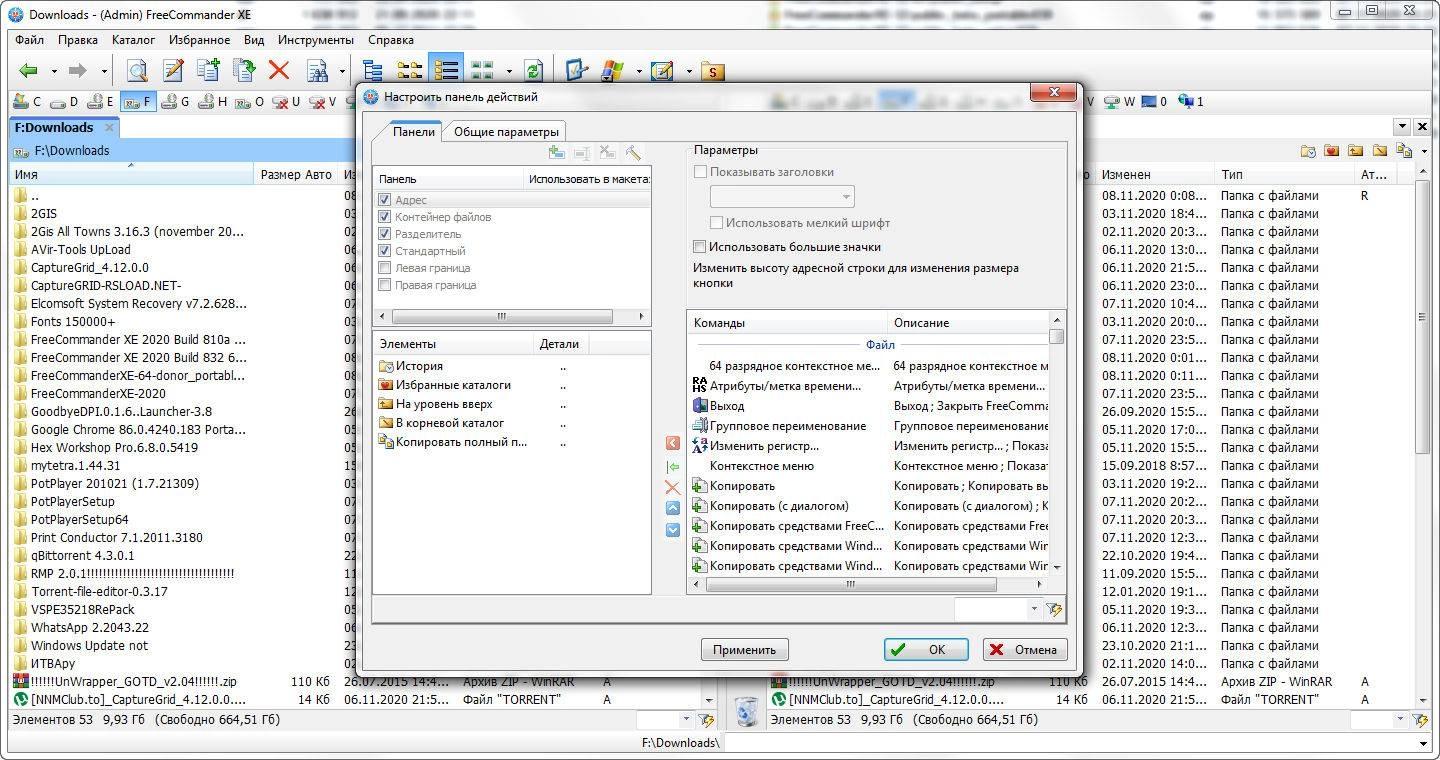Click the Имя column header
Image resolution: width=1440 pixels, height=760 pixels.
click(132, 174)
